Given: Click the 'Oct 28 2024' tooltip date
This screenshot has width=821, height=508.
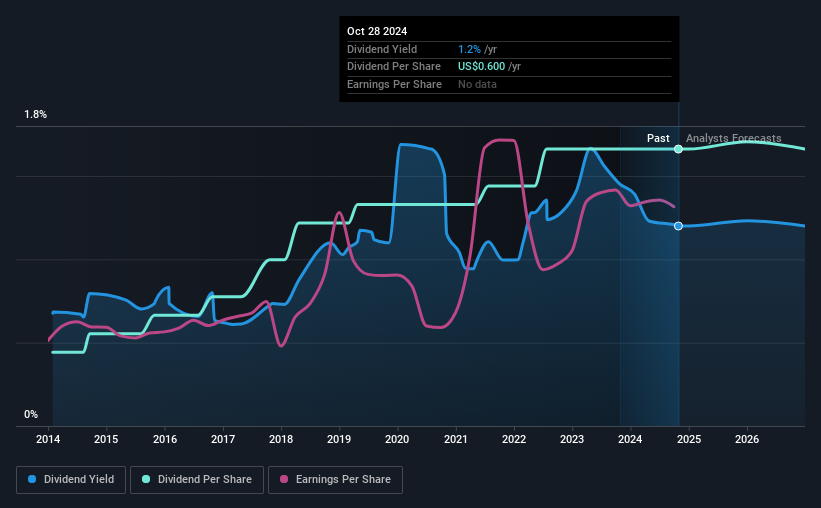Looking at the screenshot, I should [377, 31].
